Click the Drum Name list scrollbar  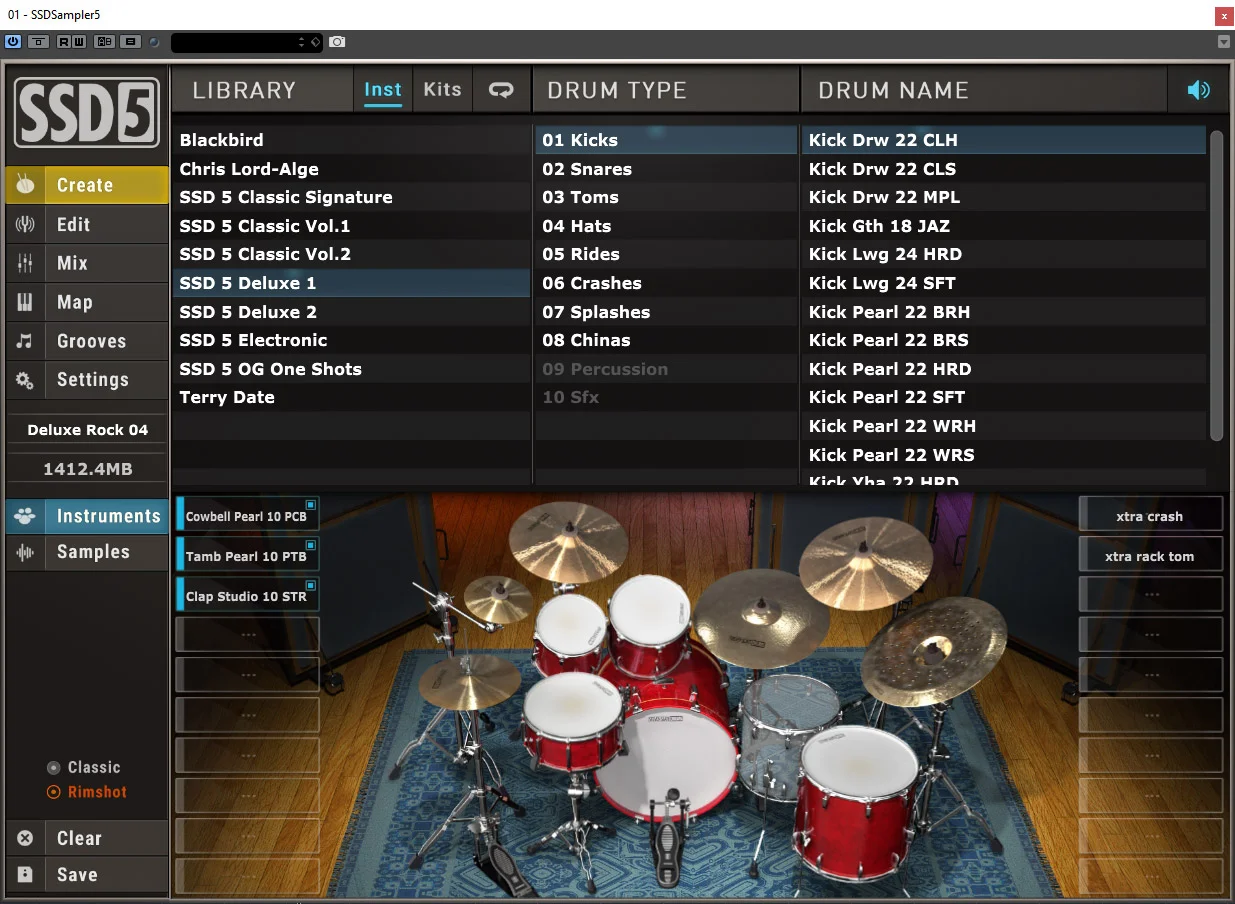(x=1217, y=285)
